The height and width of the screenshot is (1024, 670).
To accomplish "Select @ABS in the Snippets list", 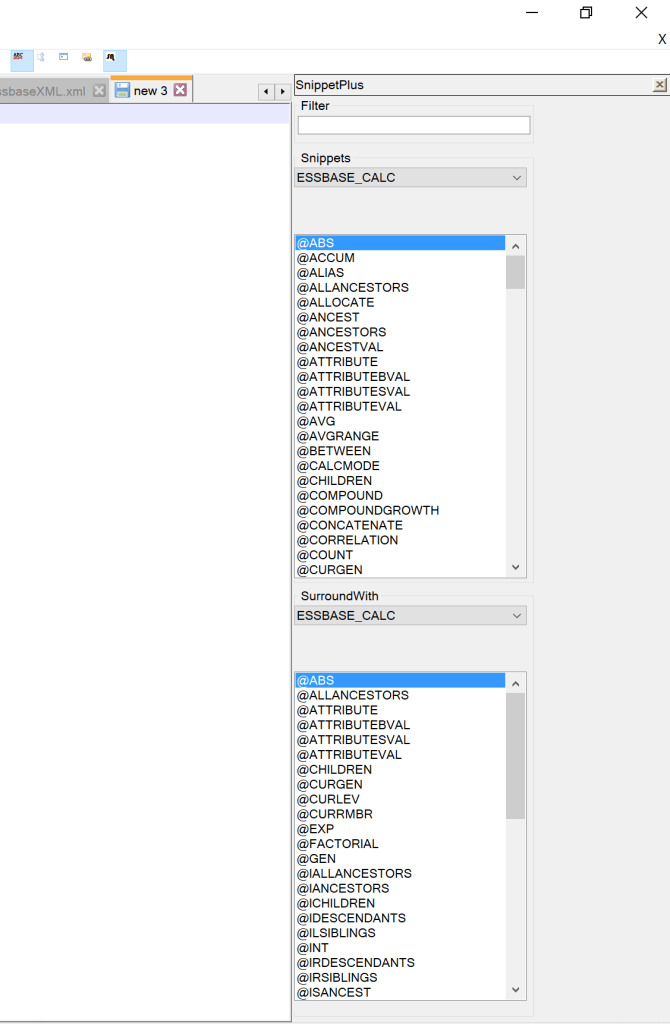I will (x=400, y=243).
